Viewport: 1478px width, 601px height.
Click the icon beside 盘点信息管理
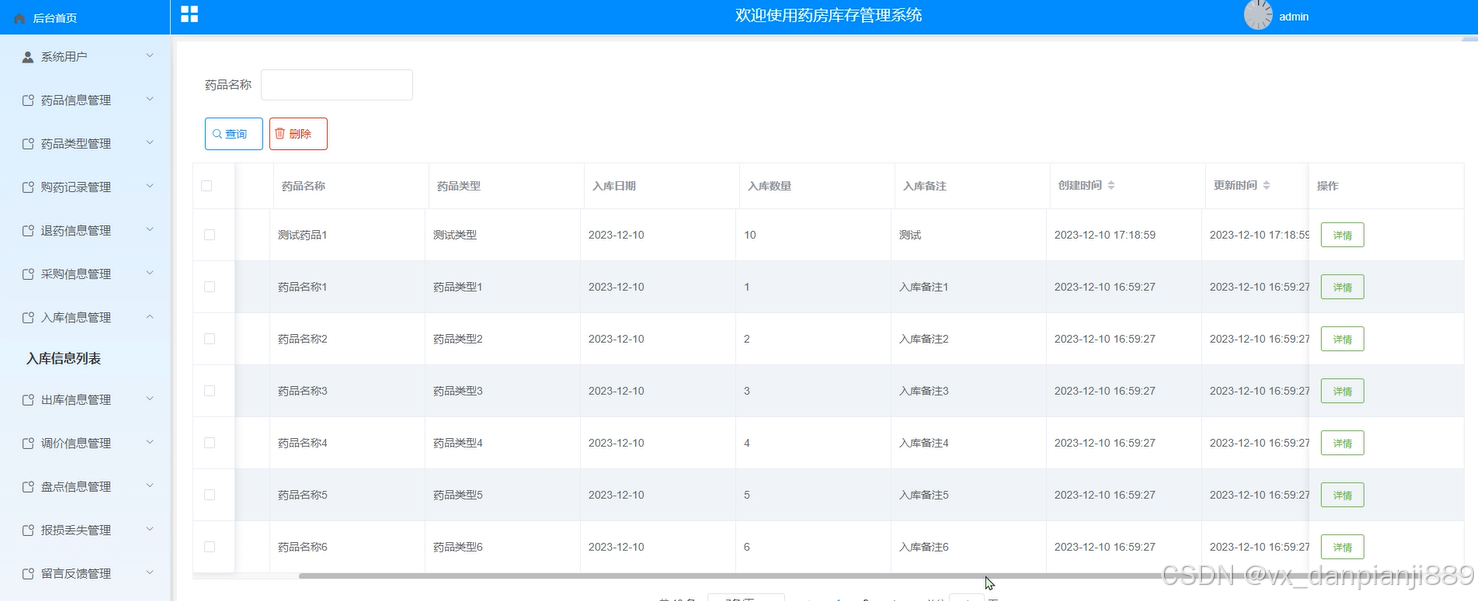tap(28, 487)
